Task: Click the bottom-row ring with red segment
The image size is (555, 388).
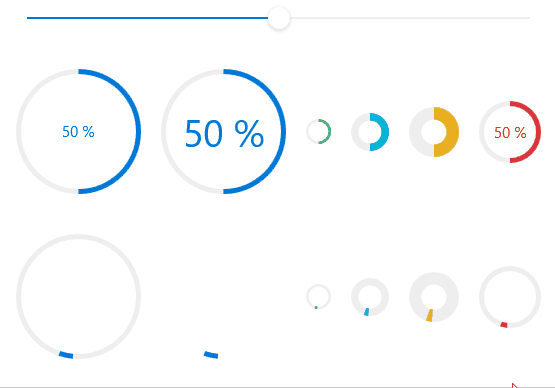Action: pyautogui.click(x=510, y=297)
